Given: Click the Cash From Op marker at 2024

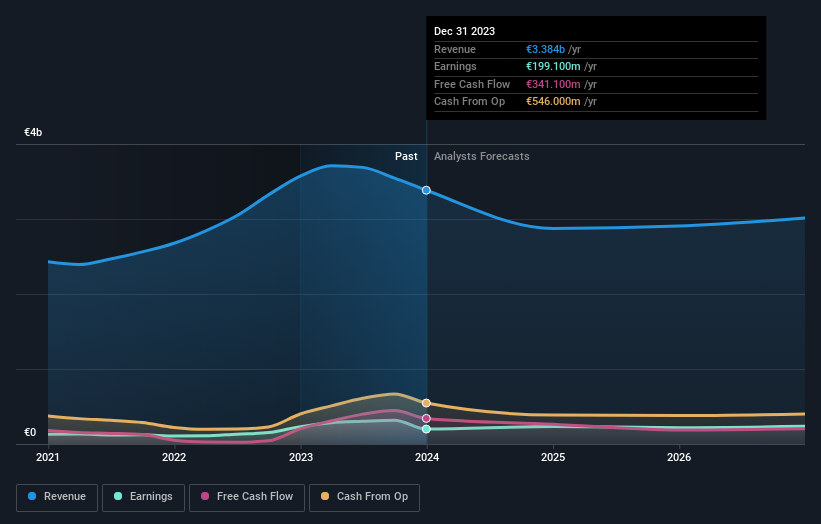Looking at the screenshot, I should click(426, 403).
